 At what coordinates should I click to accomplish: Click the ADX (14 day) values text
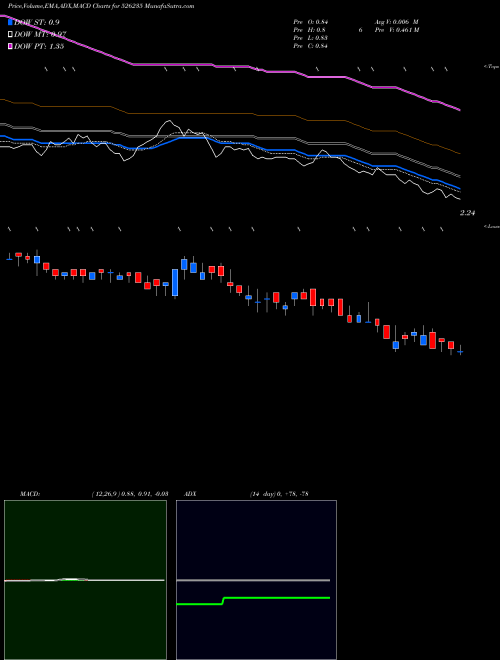[279, 494]
